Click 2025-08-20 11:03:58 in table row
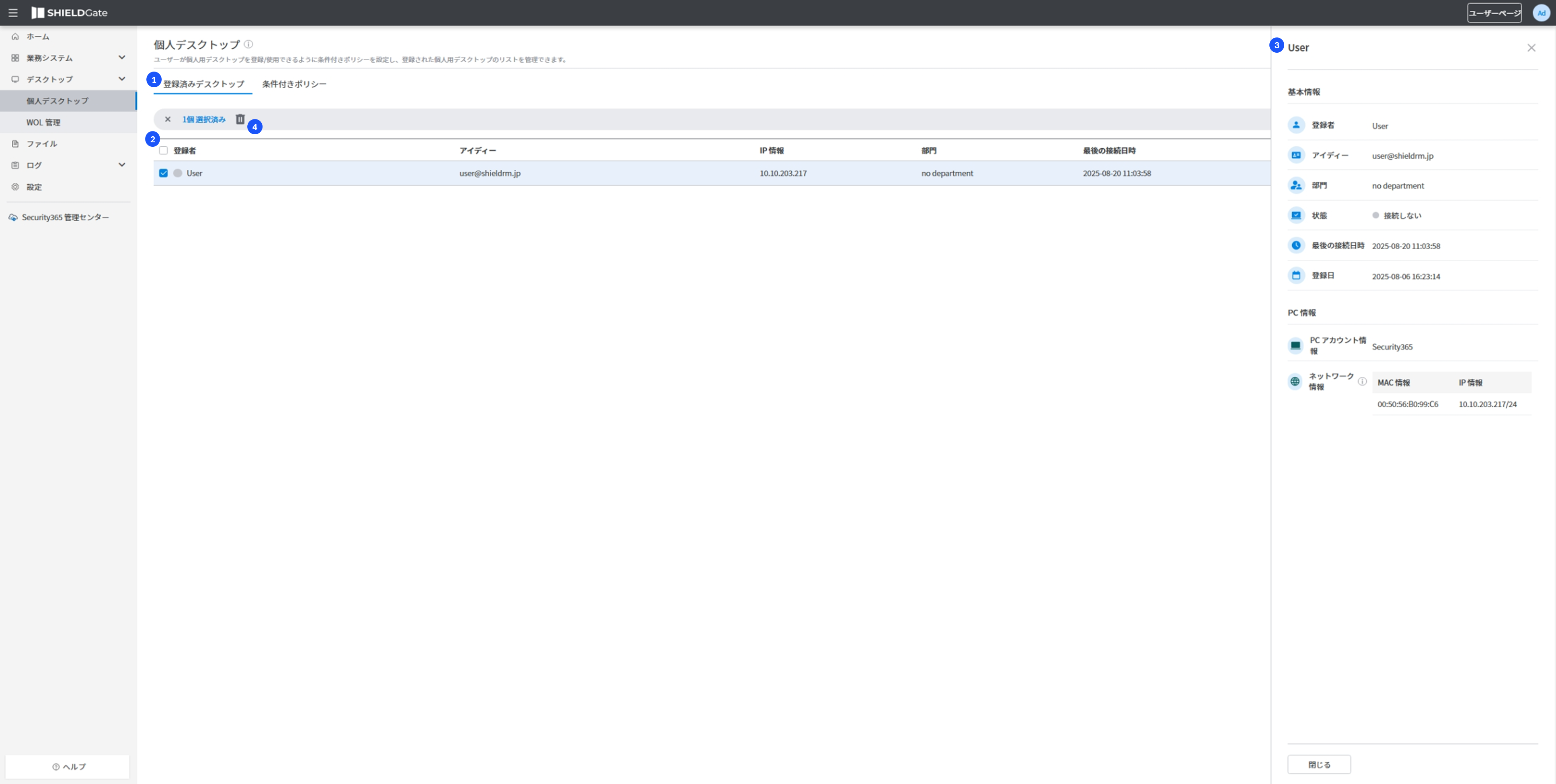 point(1116,173)
